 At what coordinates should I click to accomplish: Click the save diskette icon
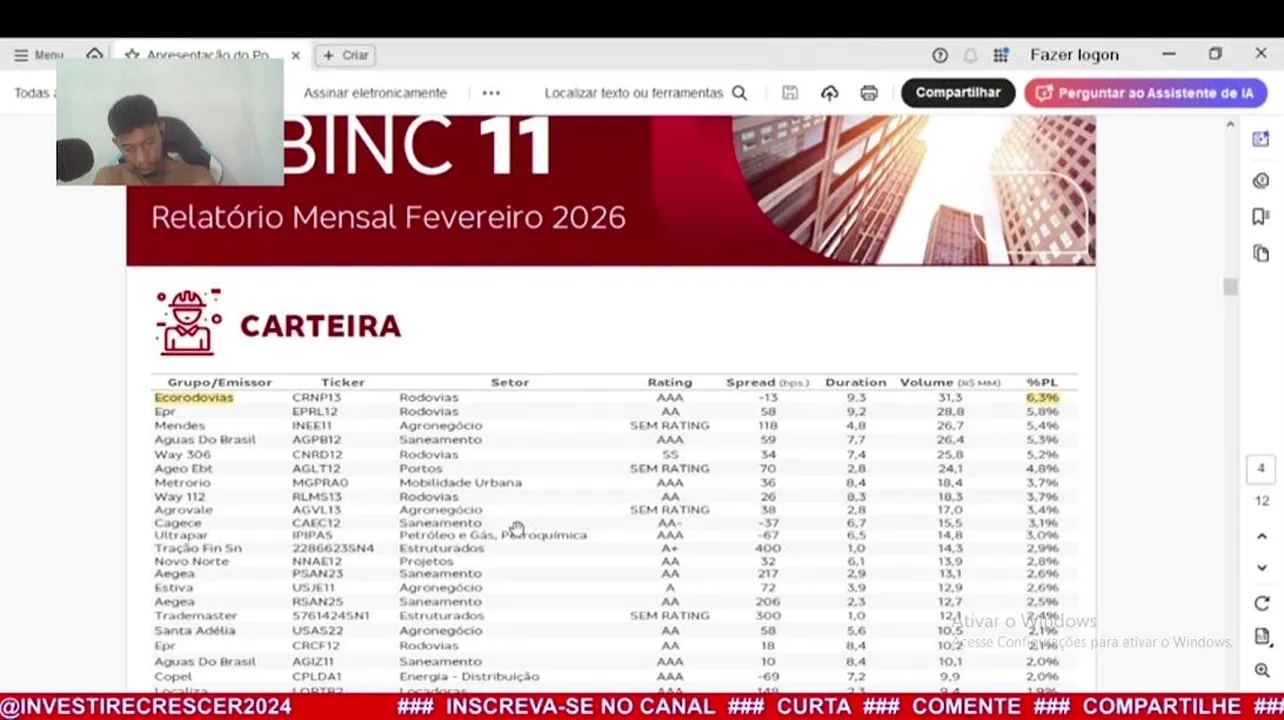click(x=790, y=93)
